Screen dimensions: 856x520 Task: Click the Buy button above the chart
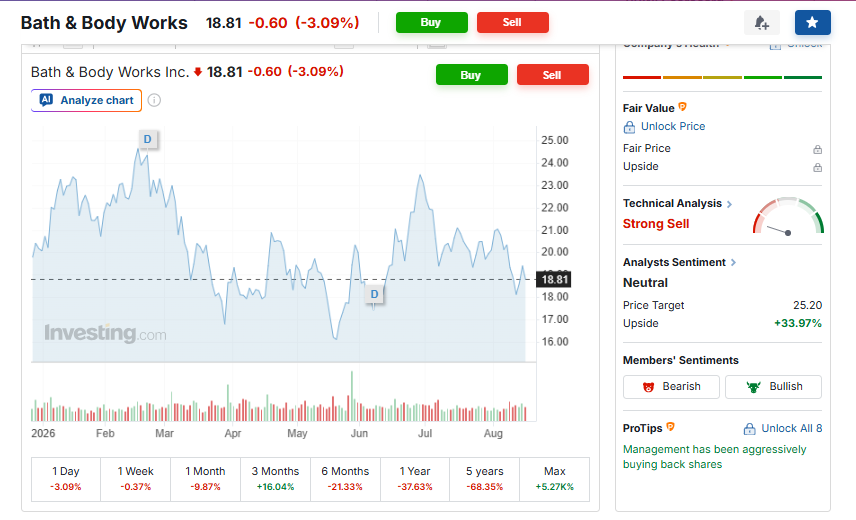[x=472, y=75]
